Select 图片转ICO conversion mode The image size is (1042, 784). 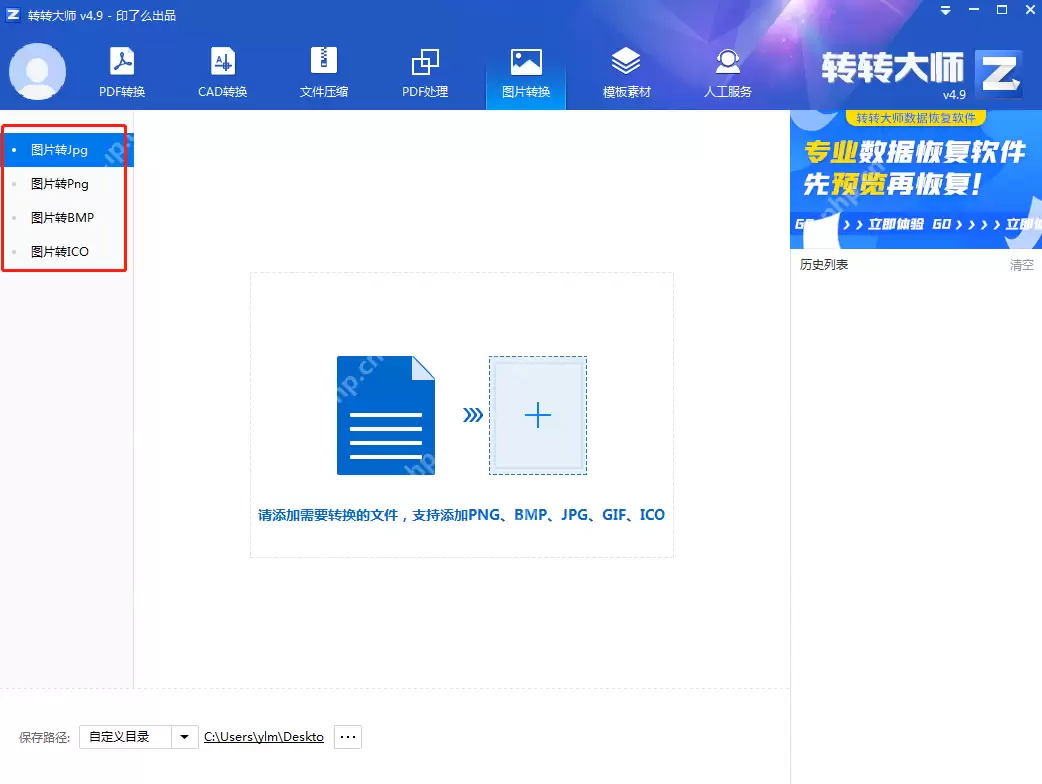pos(62,251)
